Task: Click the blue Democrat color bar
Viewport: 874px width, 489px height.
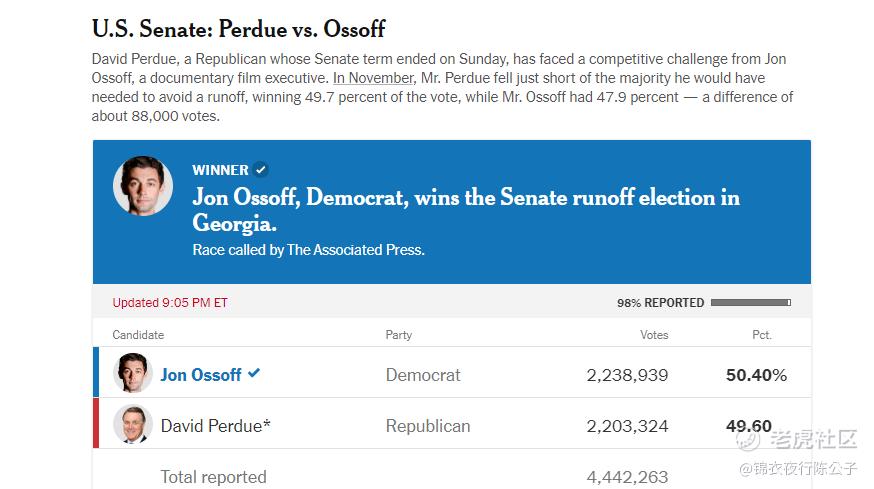Action: [96, 372]
